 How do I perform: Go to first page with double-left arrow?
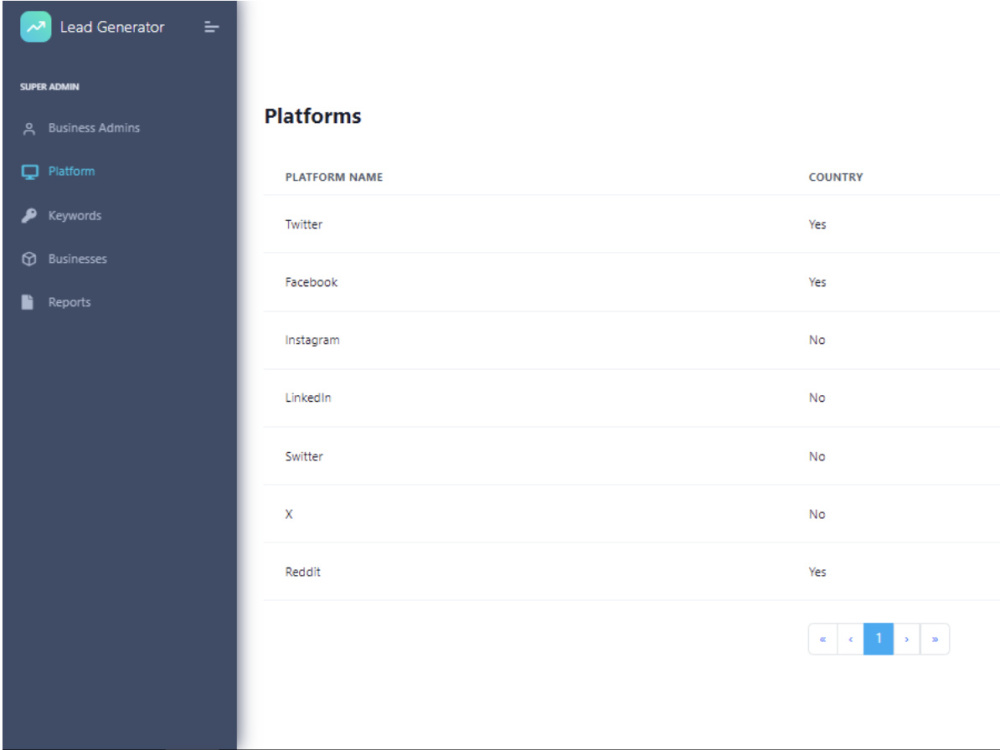coord(823,639)
